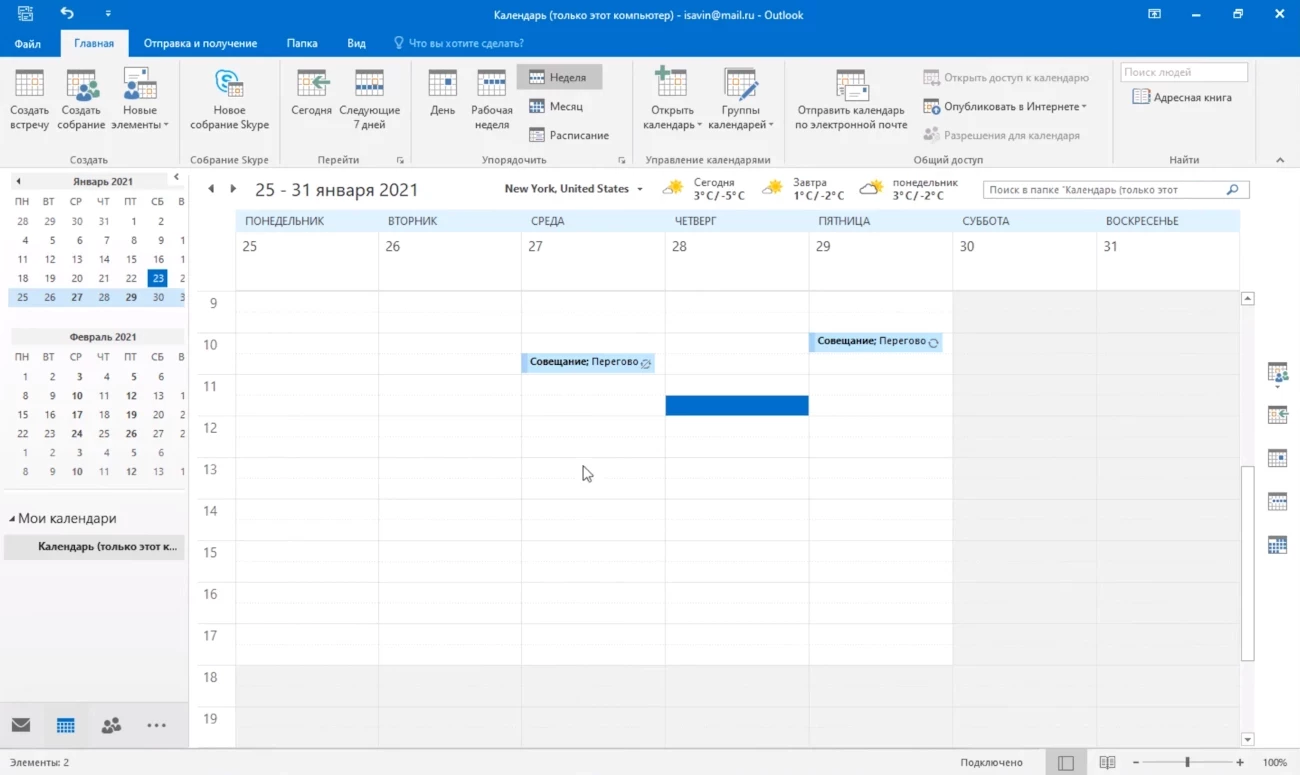Image resolution: width=1300 pixels, height=775 pixels.
Task: Open the Адресная книга
Action: 1182,97
